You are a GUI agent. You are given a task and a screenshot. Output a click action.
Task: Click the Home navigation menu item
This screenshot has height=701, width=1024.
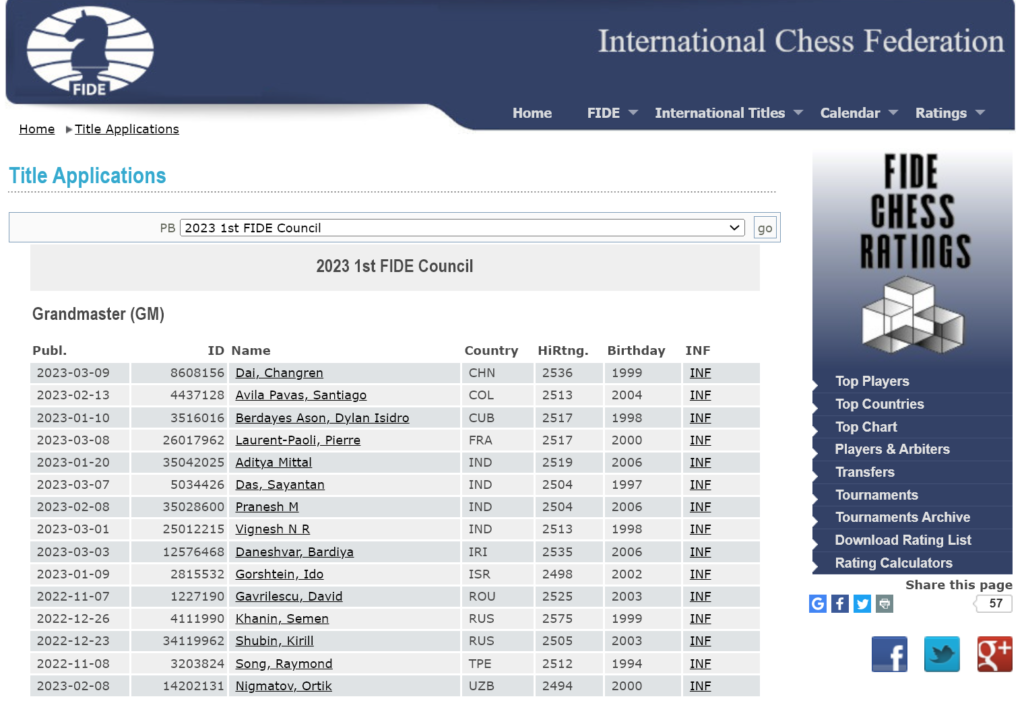532,113
